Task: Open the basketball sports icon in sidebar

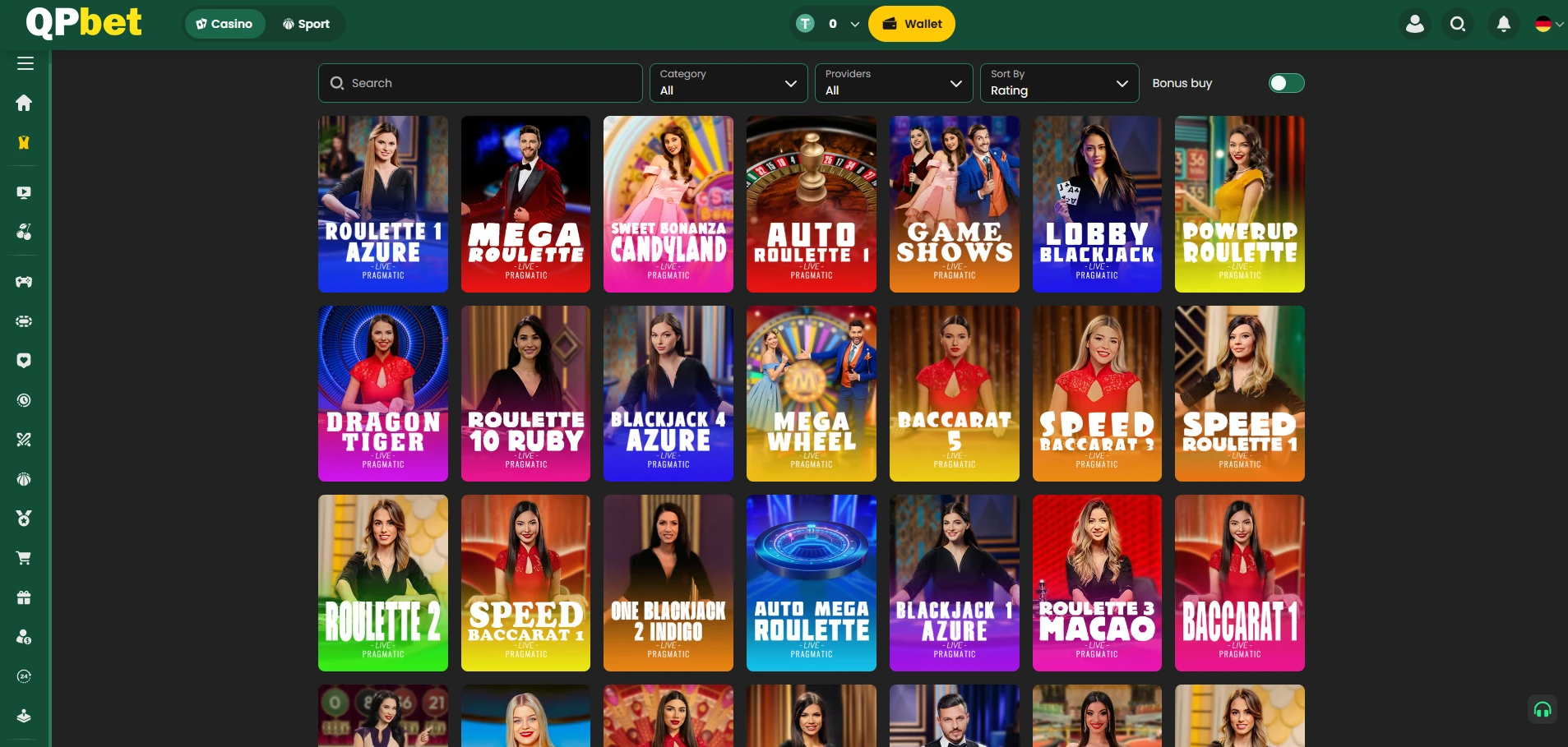Action: point(24,479)
